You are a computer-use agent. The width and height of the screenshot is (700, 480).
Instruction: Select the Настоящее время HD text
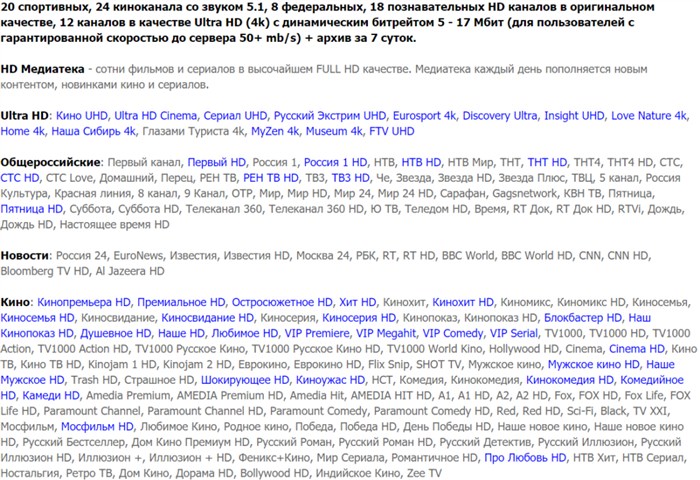tap(115, 225)
